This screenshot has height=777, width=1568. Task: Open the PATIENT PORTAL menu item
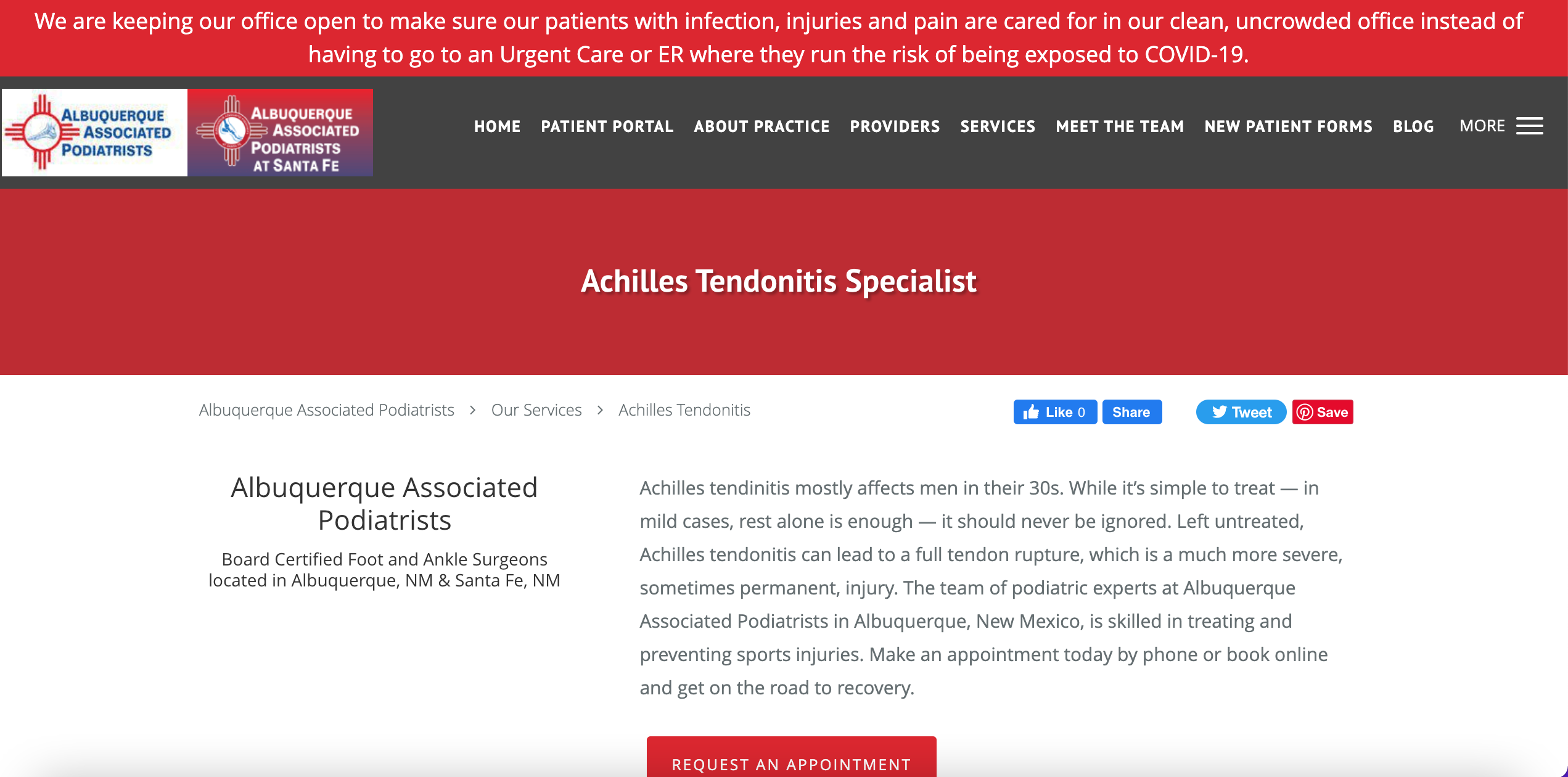[x=607, y=126]
